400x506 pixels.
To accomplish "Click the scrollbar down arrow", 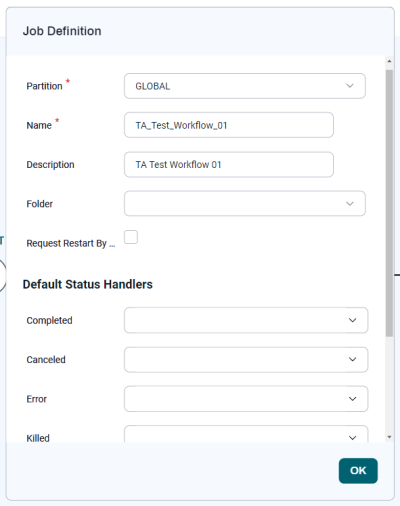I will (x=389, y=437).
